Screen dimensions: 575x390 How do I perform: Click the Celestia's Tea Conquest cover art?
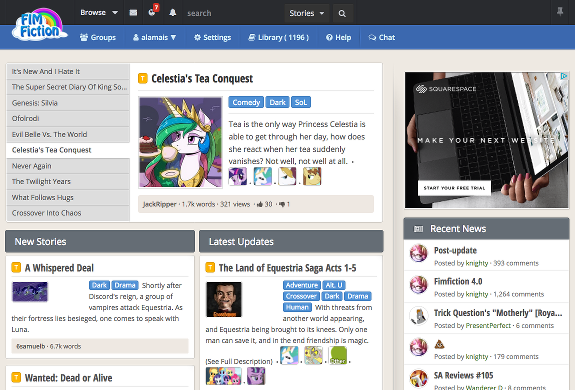[180, 143]
